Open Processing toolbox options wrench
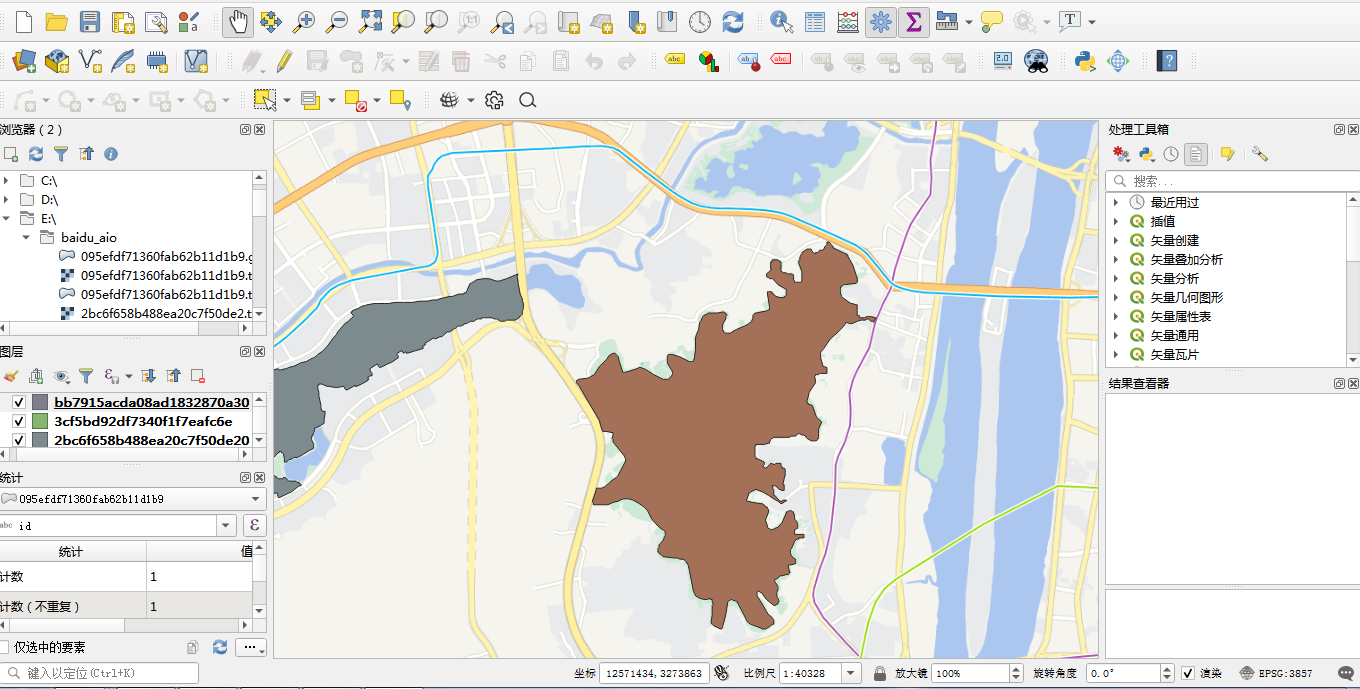1360x689 pixels. 1260,154
